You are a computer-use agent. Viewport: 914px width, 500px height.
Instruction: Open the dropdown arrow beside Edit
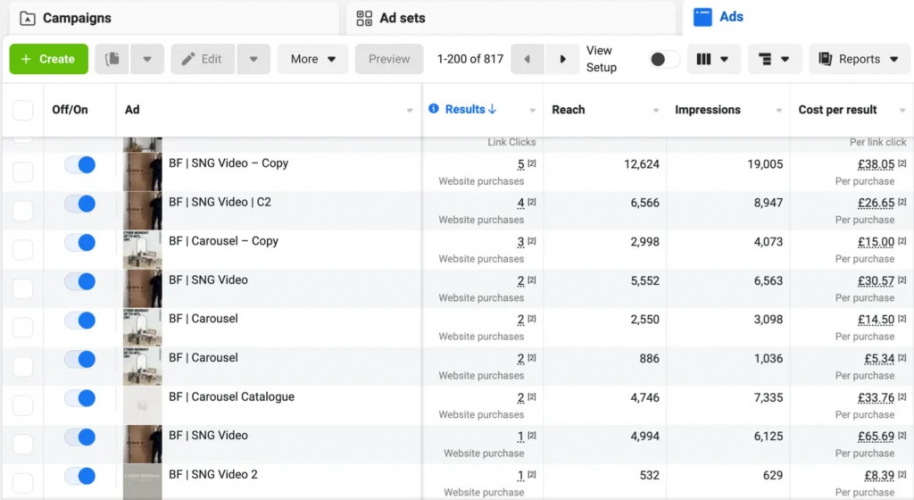point(253,59)
